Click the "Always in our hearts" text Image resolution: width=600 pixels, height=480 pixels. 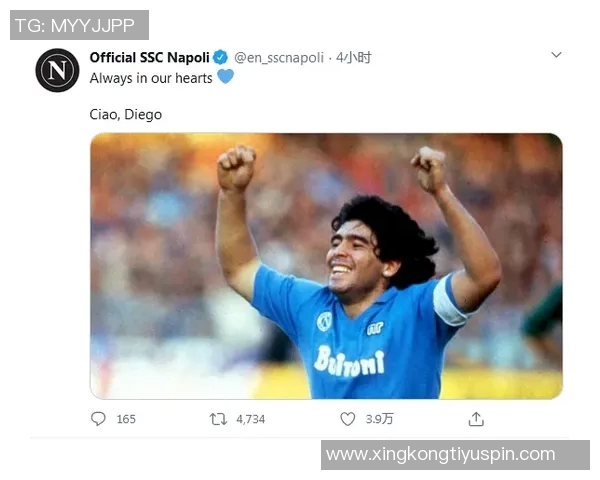[151, 78]
